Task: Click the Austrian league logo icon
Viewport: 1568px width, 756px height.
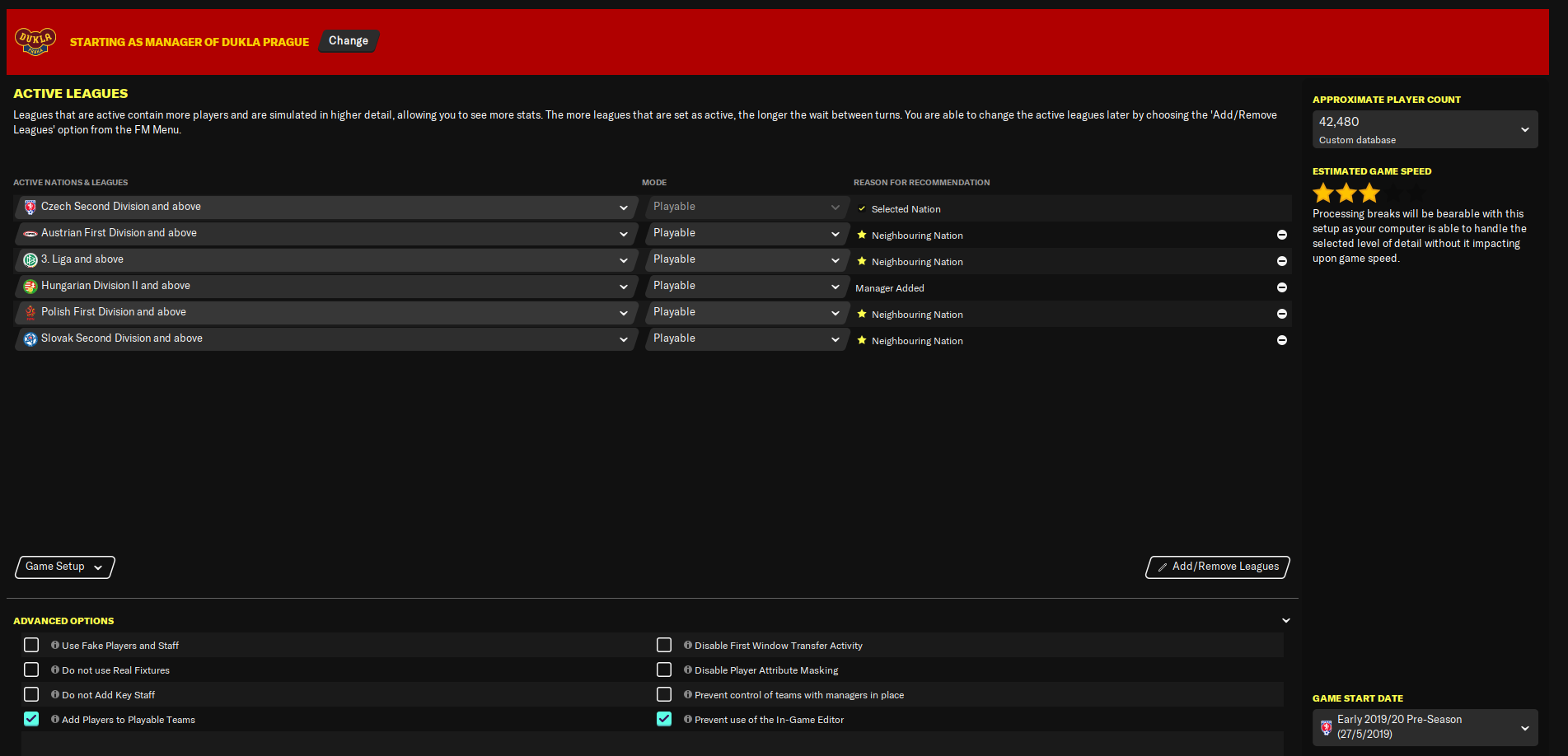Action: [30, 234]
